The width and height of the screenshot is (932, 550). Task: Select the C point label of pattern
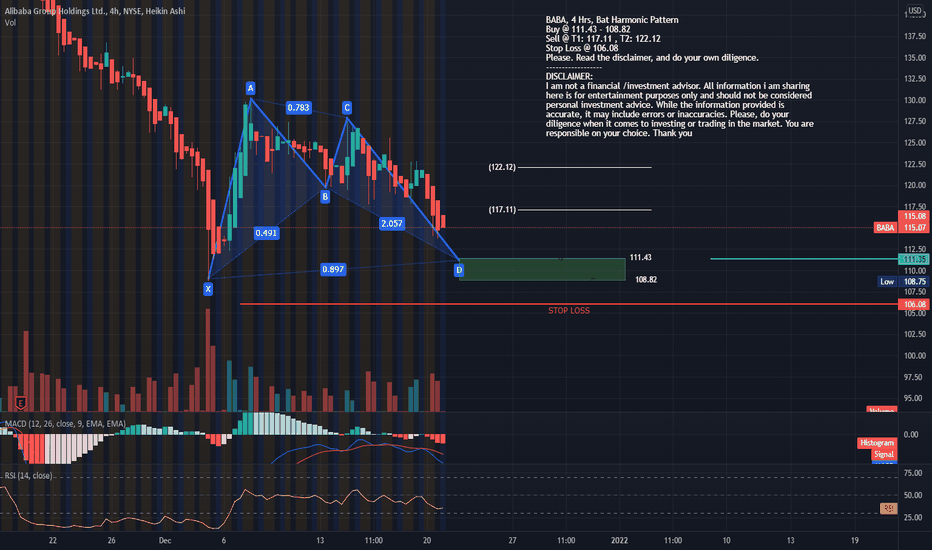pos(347,108)
